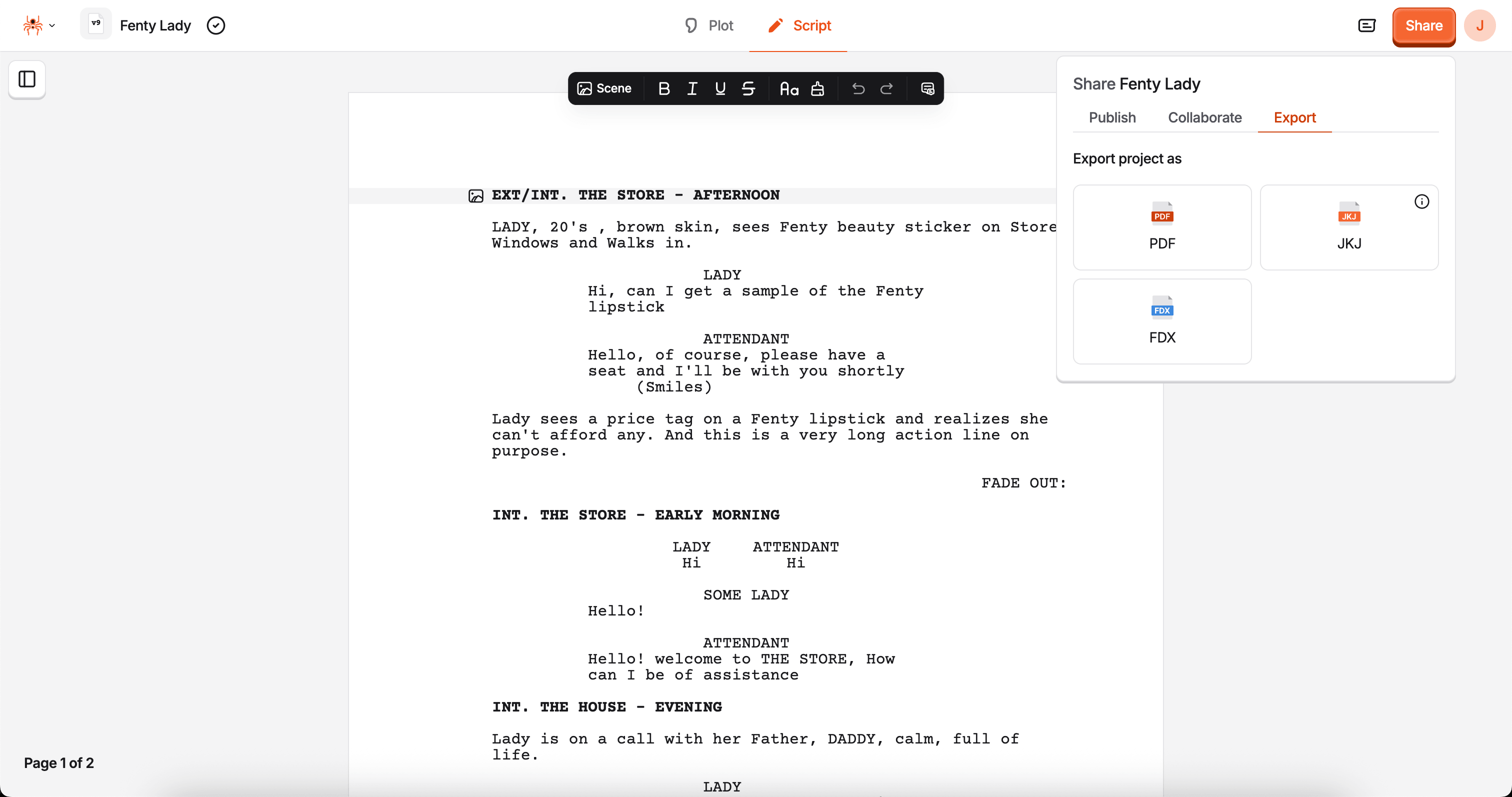1512x797 pixels.
Task: Click the info icon on JKJ card
Action: pos(1421,201)
